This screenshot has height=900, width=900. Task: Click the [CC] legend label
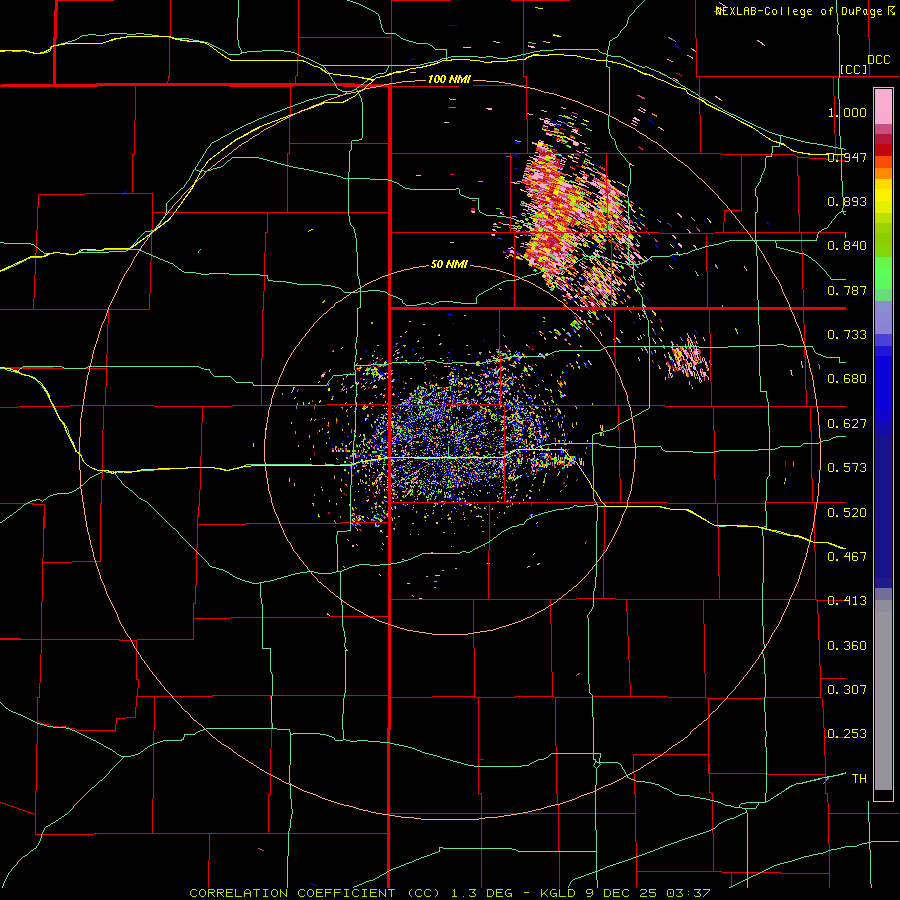pyautogui.click(x=854, y=69)
